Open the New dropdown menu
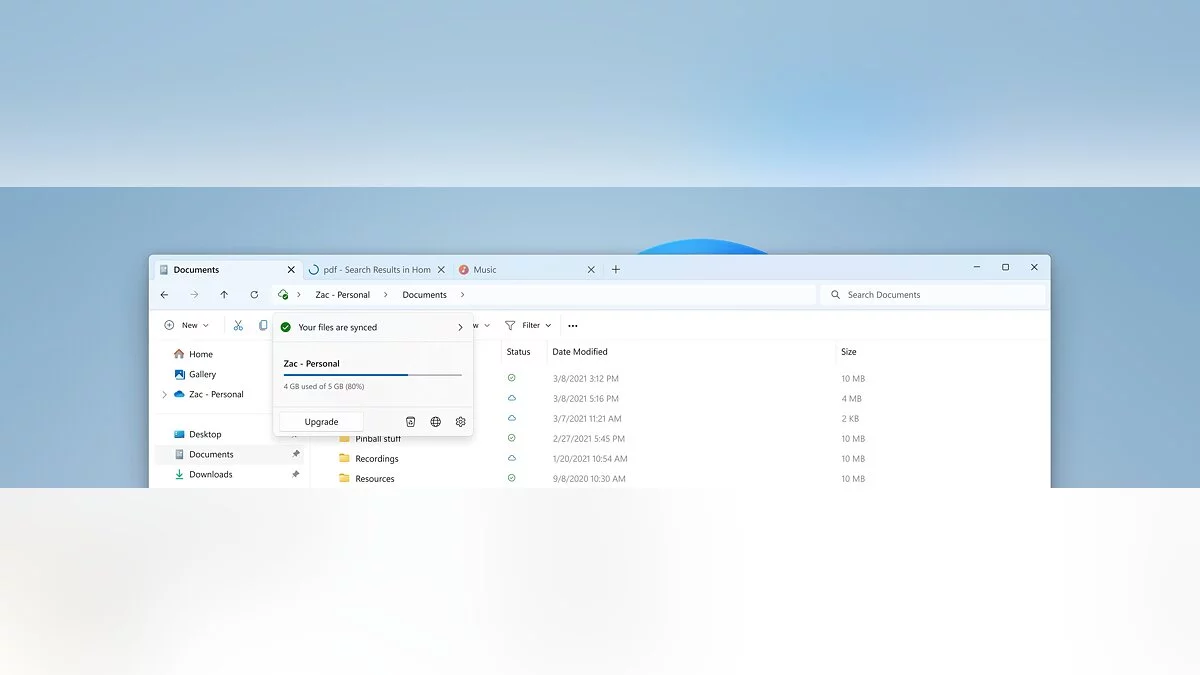 [187, 325]
